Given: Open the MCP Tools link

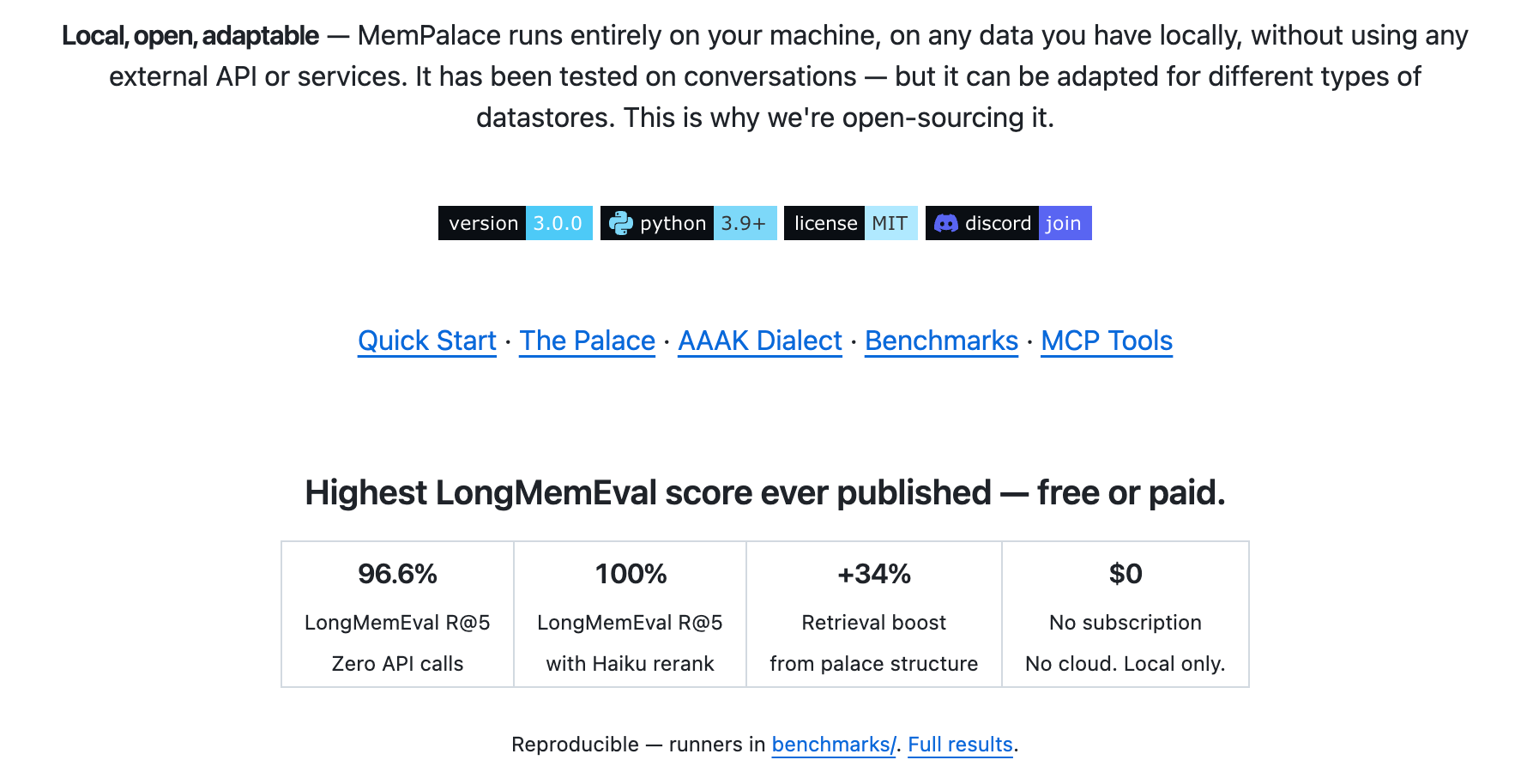Looking at the screenshot, I should [x=1107, y=341].
